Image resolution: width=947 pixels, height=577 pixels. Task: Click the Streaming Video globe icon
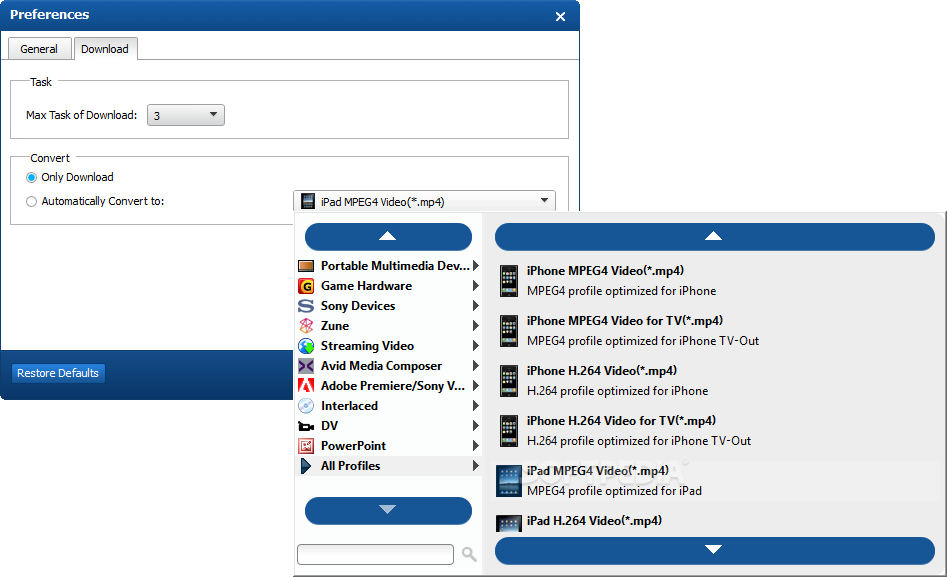[306, 346]
